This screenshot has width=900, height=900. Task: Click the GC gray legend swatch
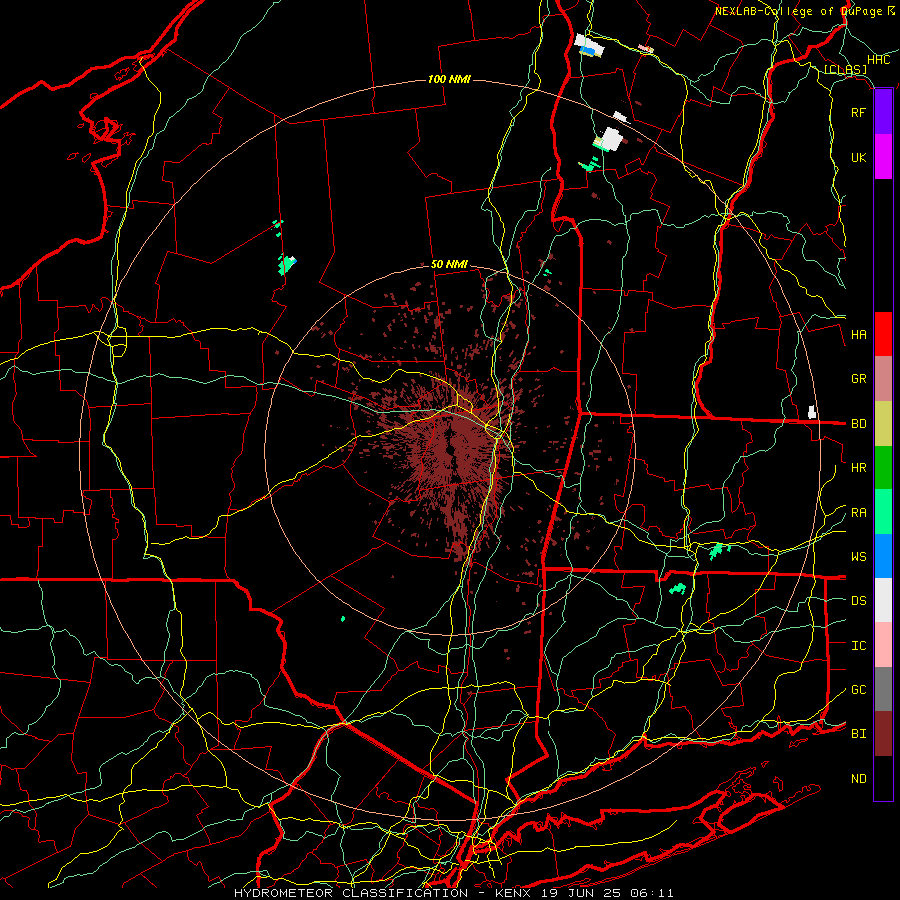[x=883, y=689]
